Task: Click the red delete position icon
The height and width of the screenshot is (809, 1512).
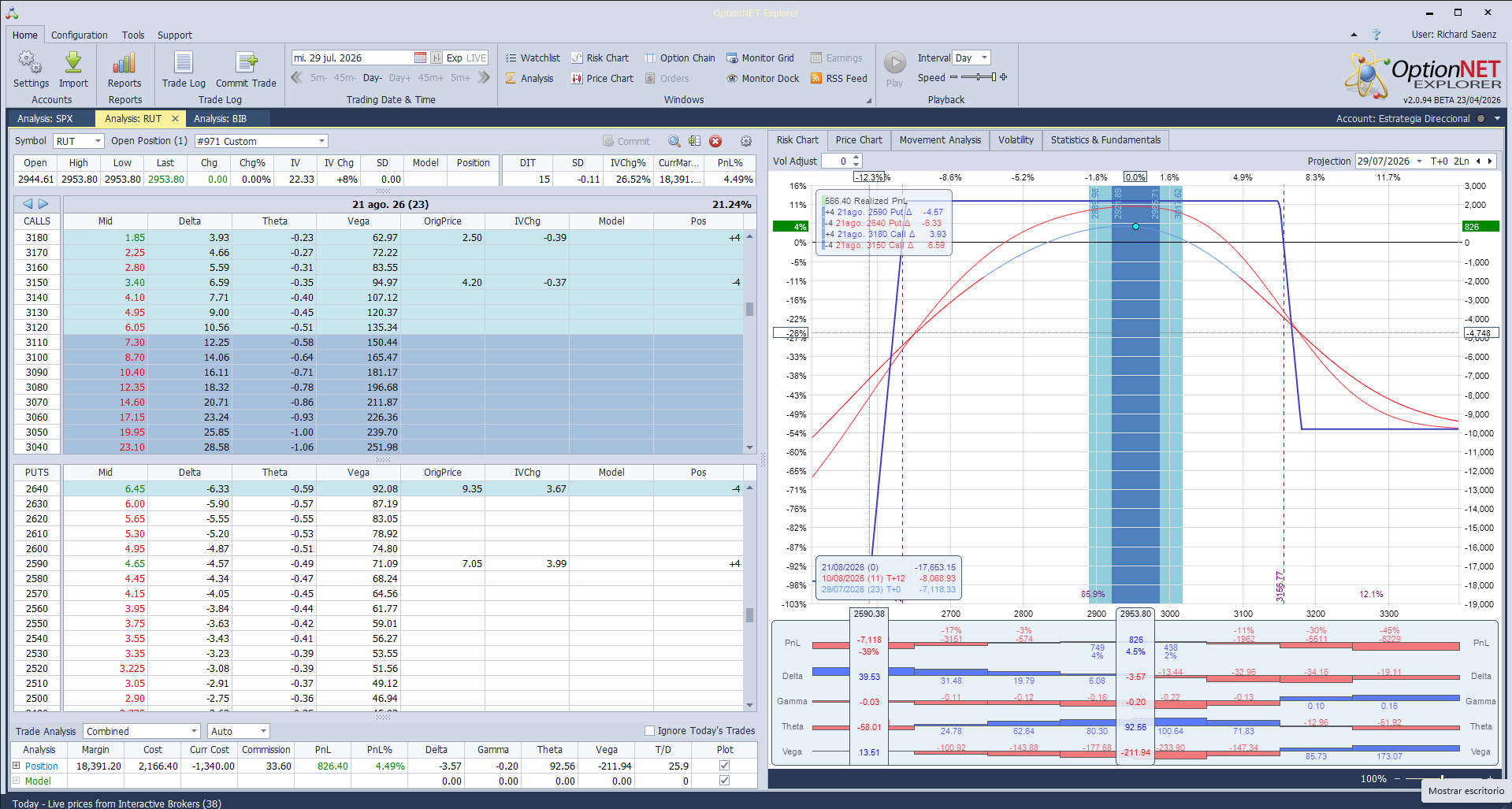Action: (715, 141)
